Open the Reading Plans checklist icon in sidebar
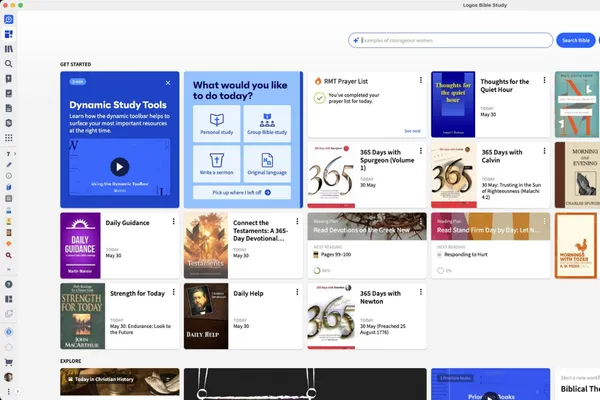The height and width of the screenshot is (400, 600). point(8,93)
